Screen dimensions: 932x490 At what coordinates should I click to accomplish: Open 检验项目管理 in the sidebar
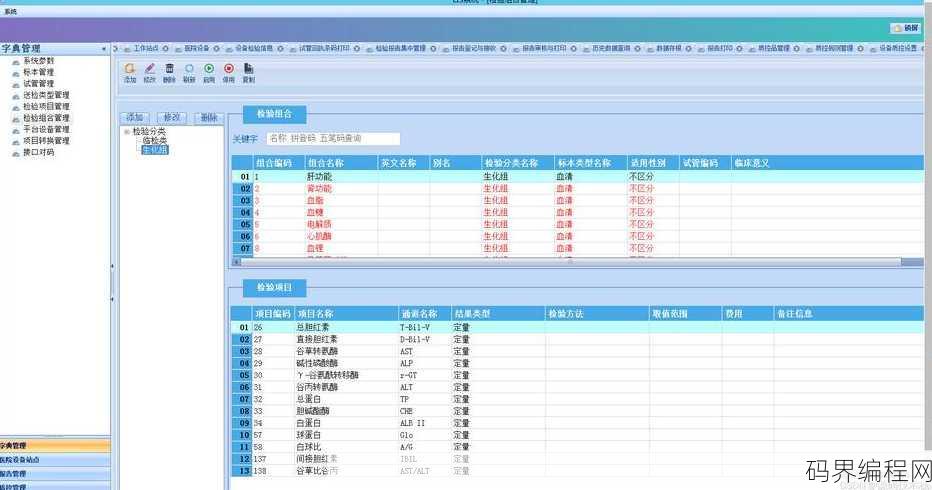46,107
